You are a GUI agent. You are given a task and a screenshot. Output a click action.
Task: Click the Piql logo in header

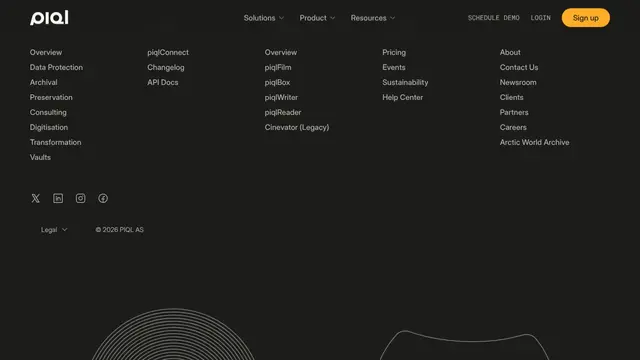(49, 18)
